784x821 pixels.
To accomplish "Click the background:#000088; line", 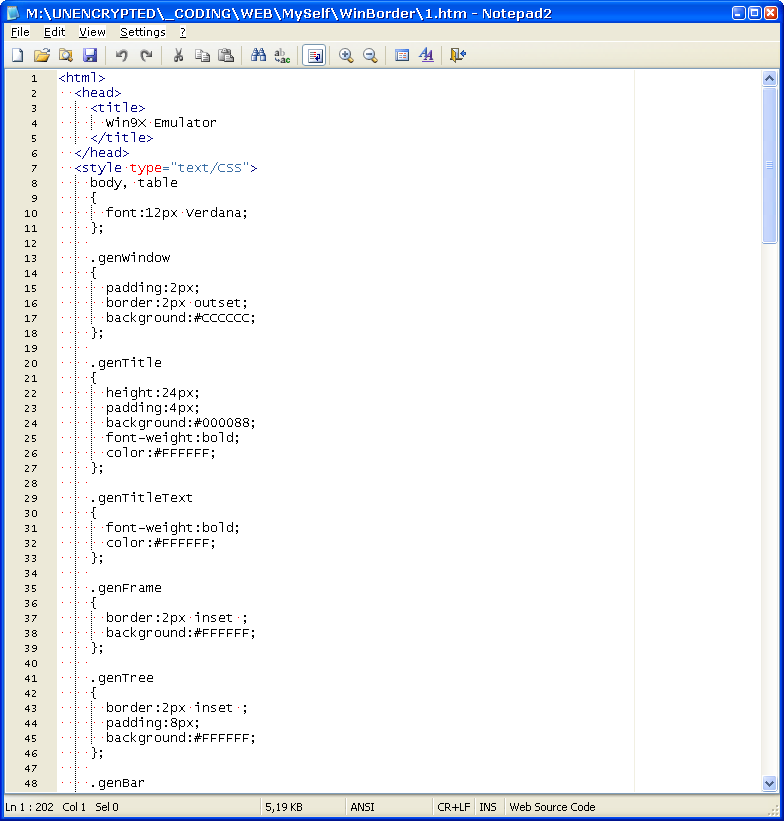I will tap(181, 423).
